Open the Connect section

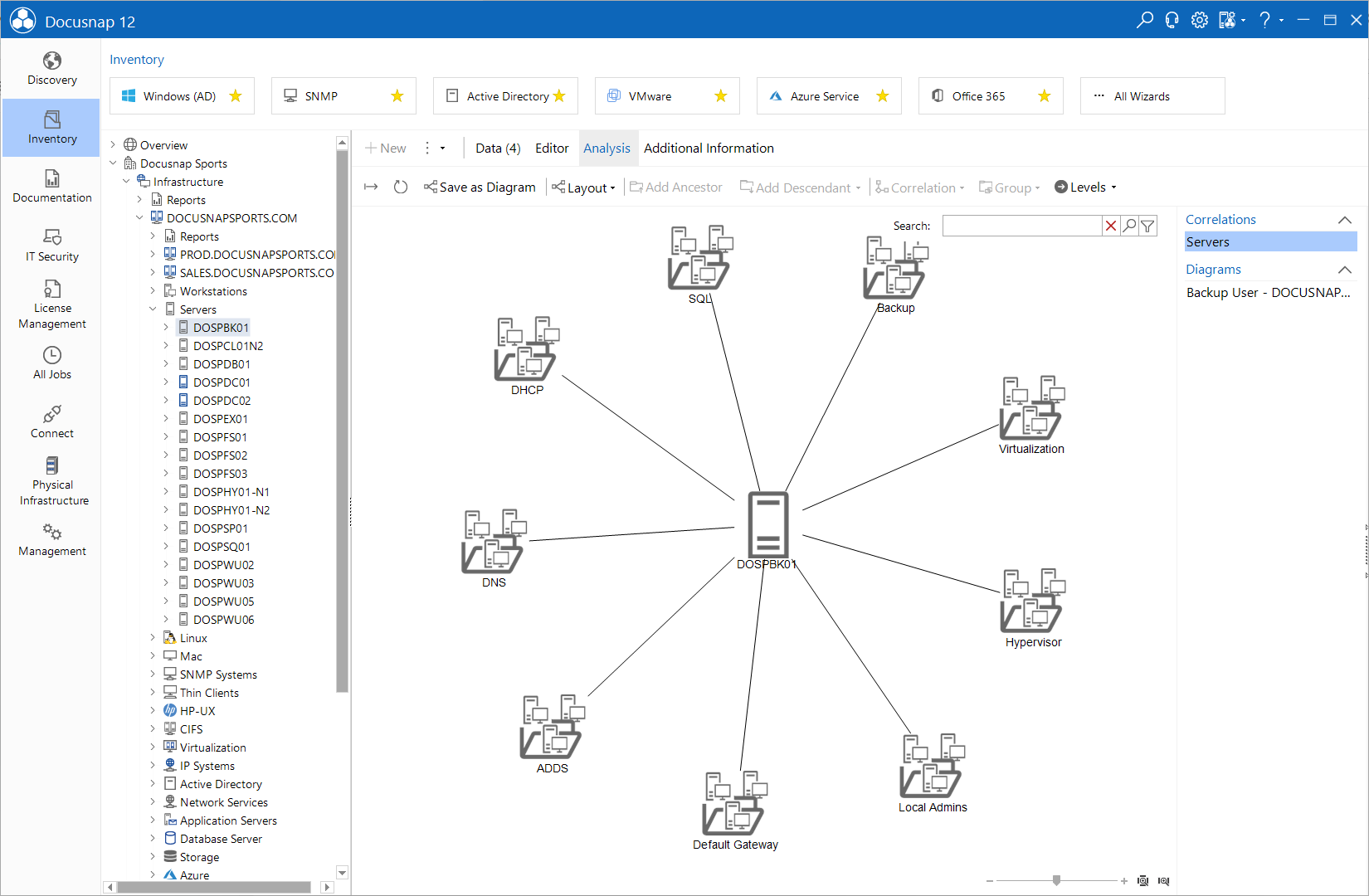51,422
